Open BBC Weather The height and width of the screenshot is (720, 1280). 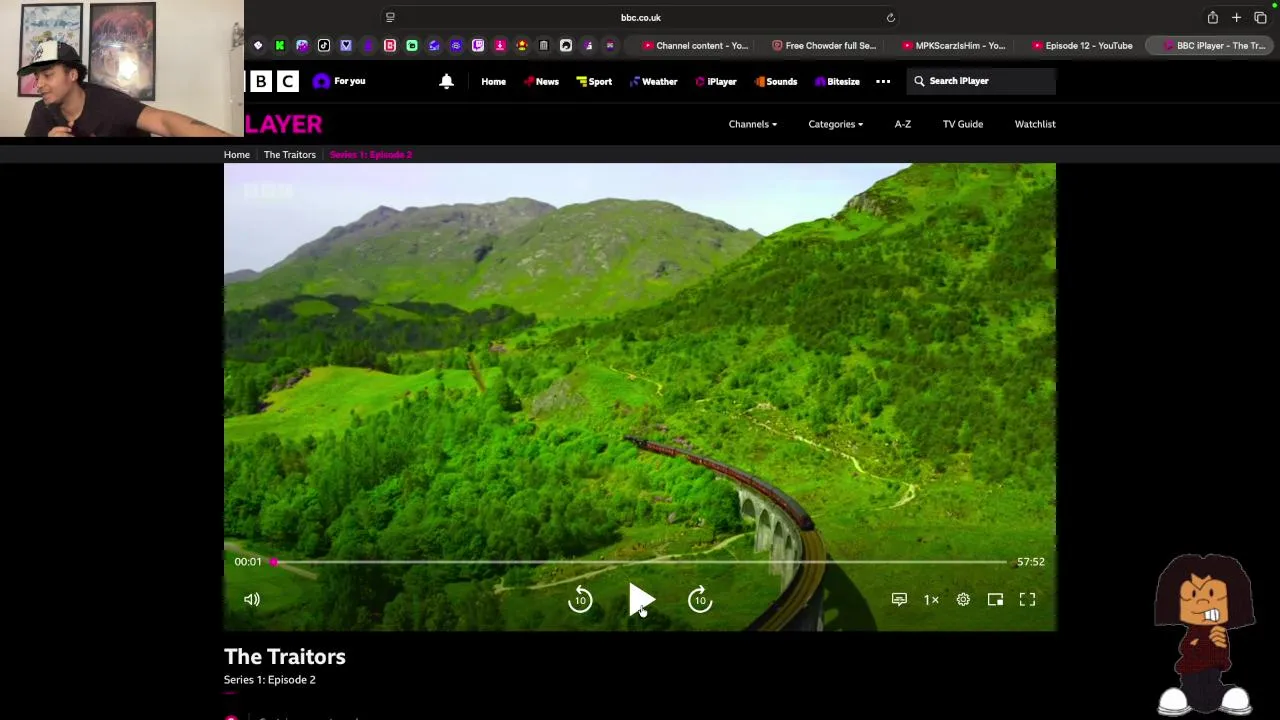coord(653,81)
